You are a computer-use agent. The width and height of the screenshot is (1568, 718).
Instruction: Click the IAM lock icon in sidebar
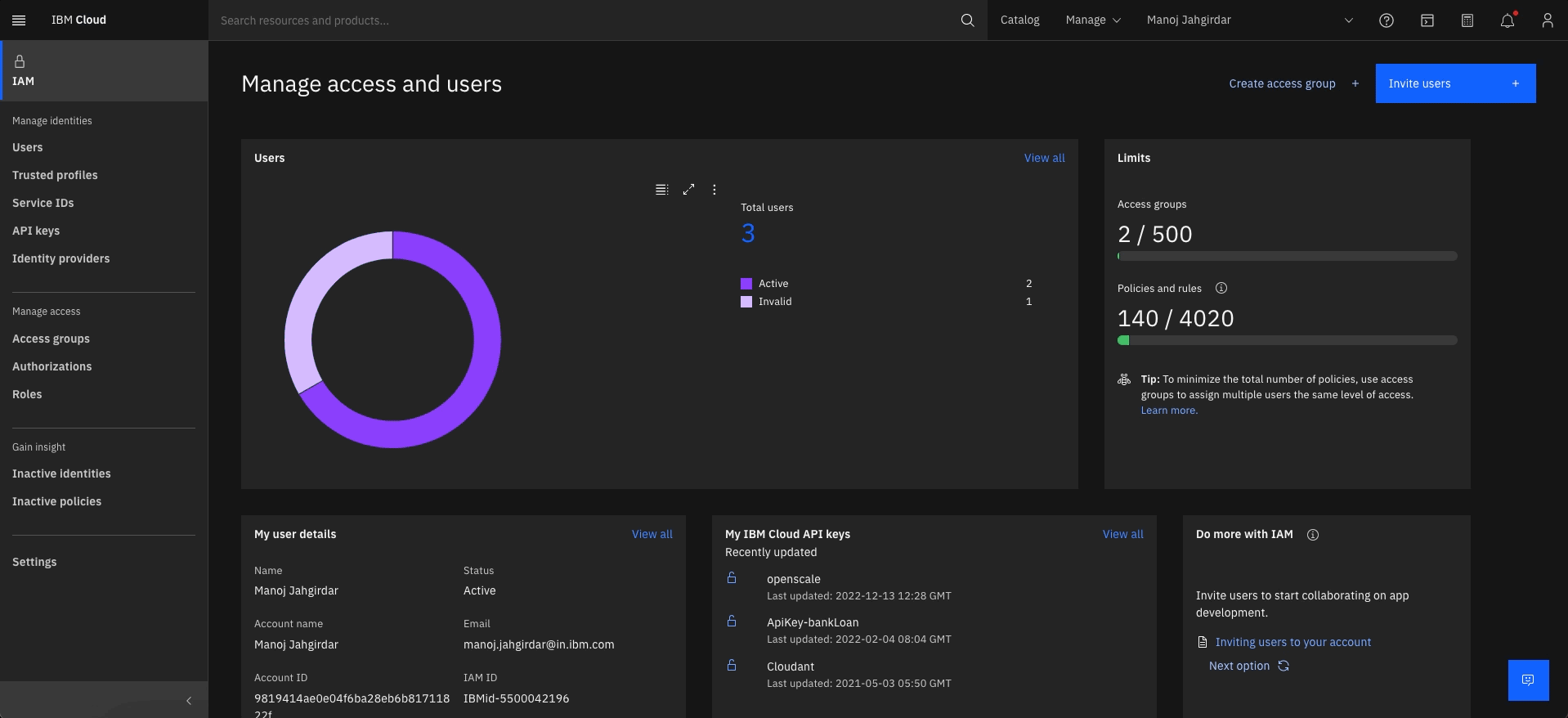click(20, 61)
